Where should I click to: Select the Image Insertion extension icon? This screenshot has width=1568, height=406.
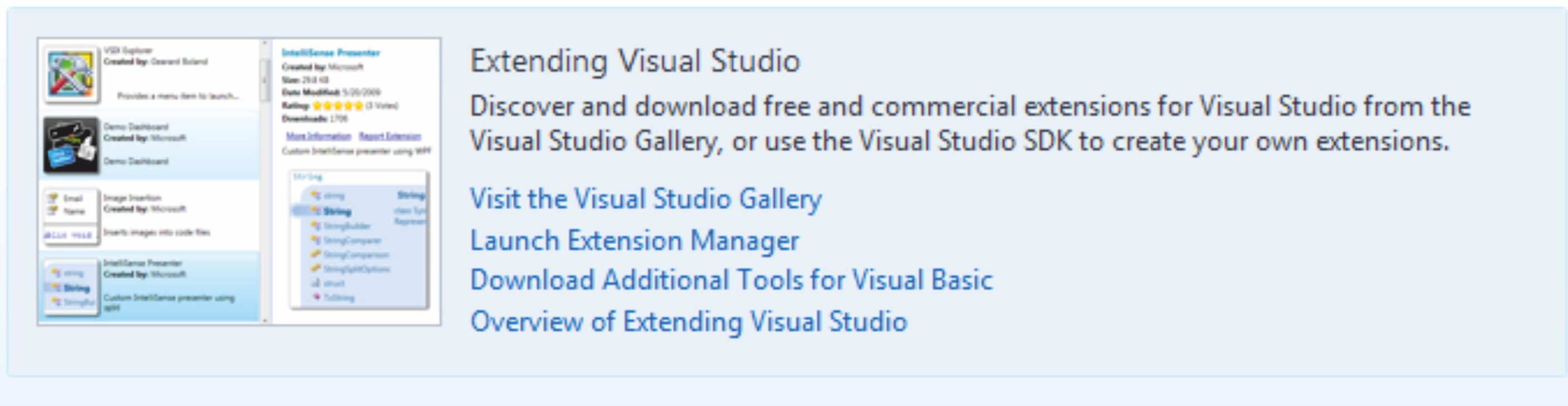(x=71, y=216)
